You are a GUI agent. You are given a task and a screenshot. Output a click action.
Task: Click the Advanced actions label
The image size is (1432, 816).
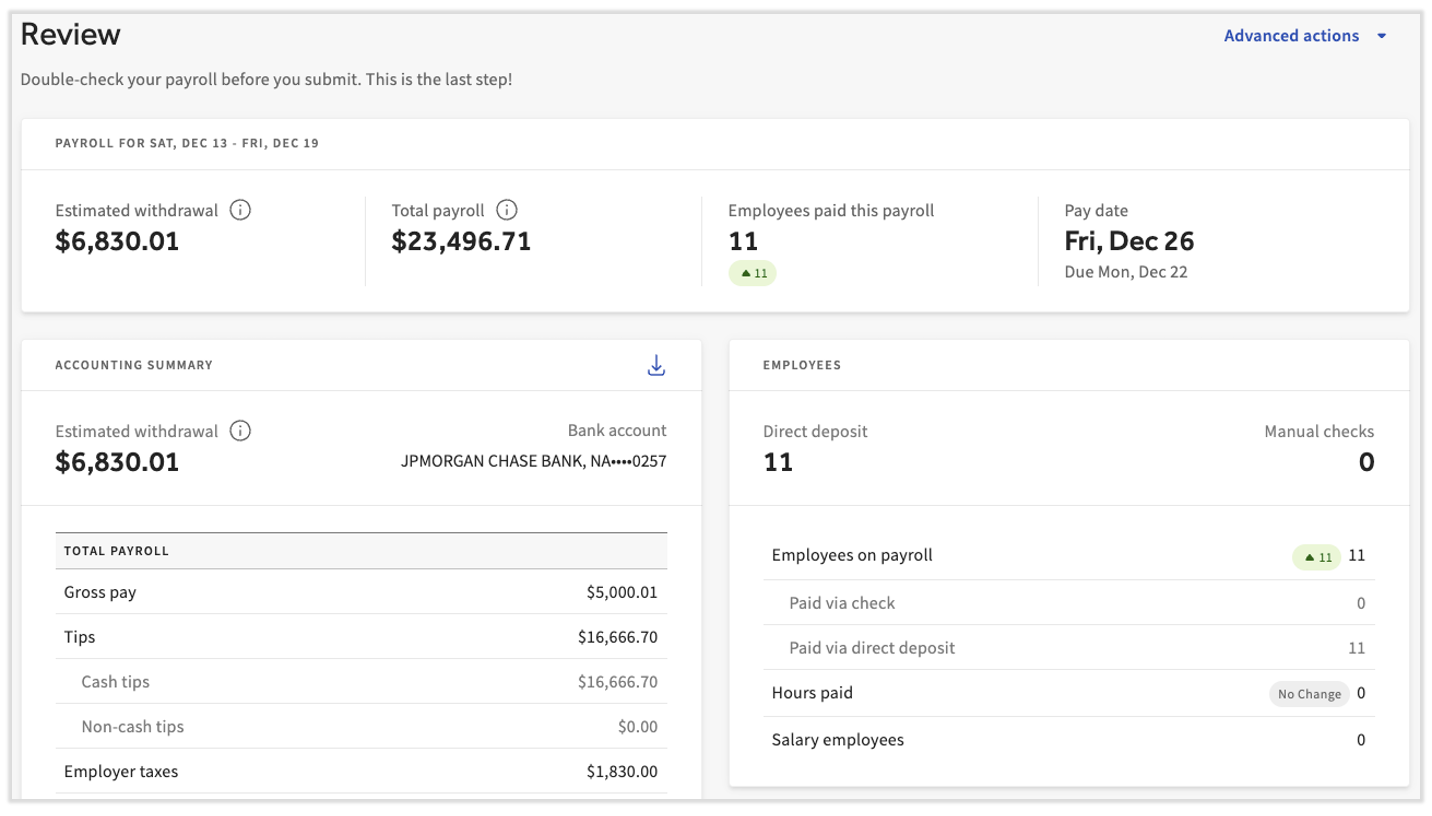[x=1292, y=35]
